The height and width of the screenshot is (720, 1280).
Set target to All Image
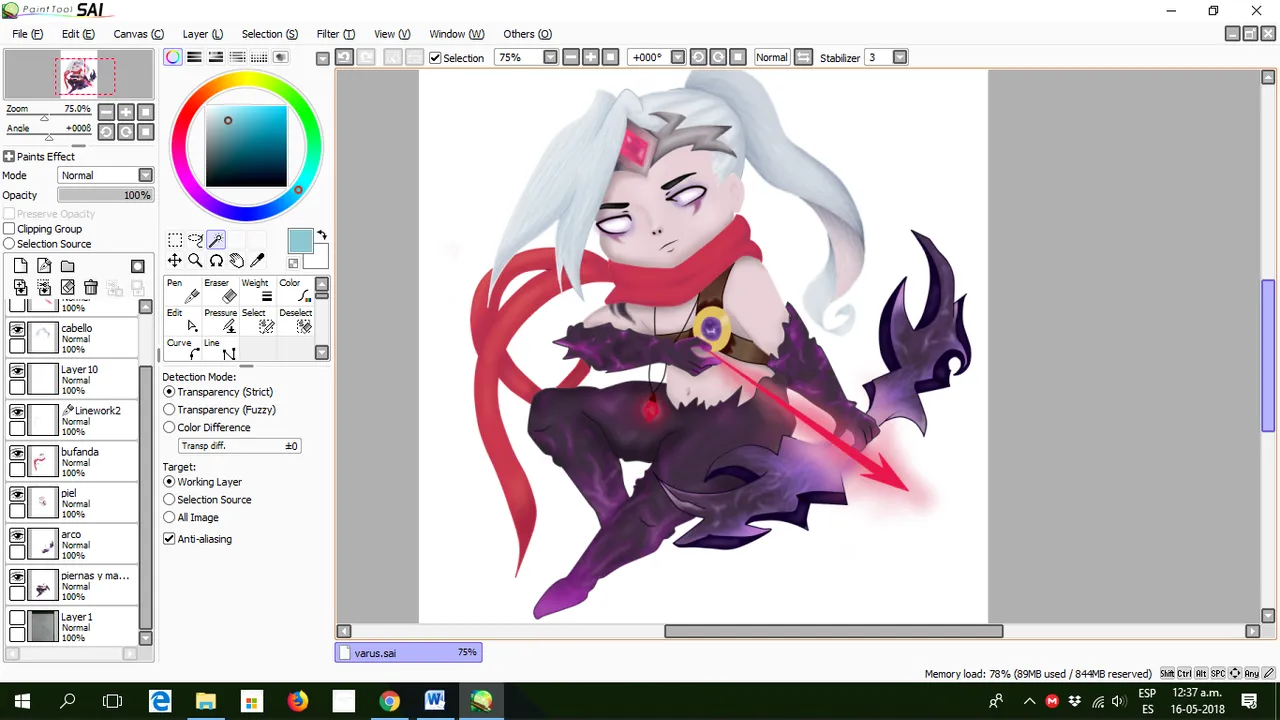point(169,517)
